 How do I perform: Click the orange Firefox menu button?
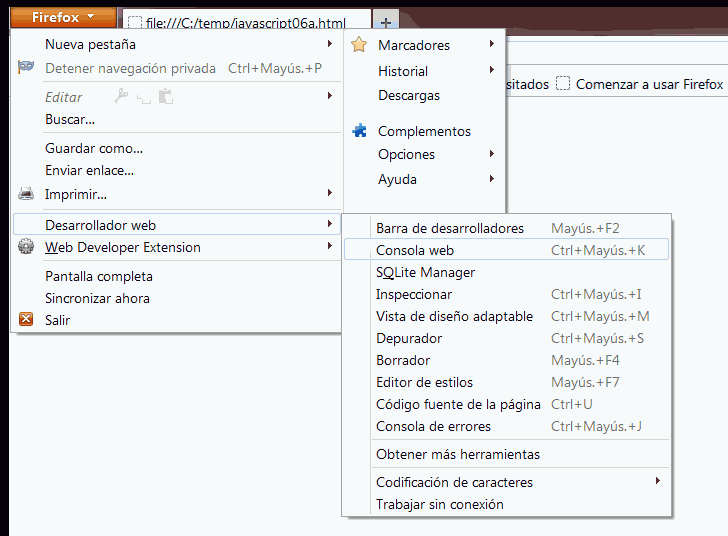63,17
